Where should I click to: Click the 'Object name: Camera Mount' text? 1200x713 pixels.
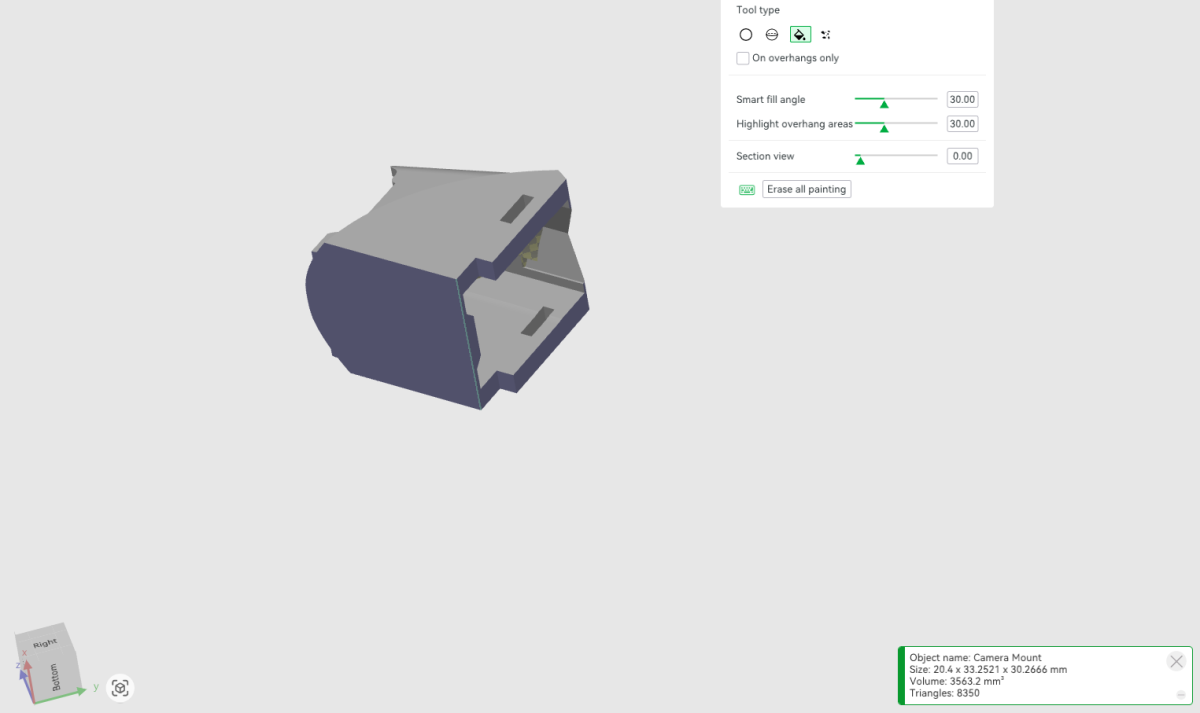pos(975,658)
